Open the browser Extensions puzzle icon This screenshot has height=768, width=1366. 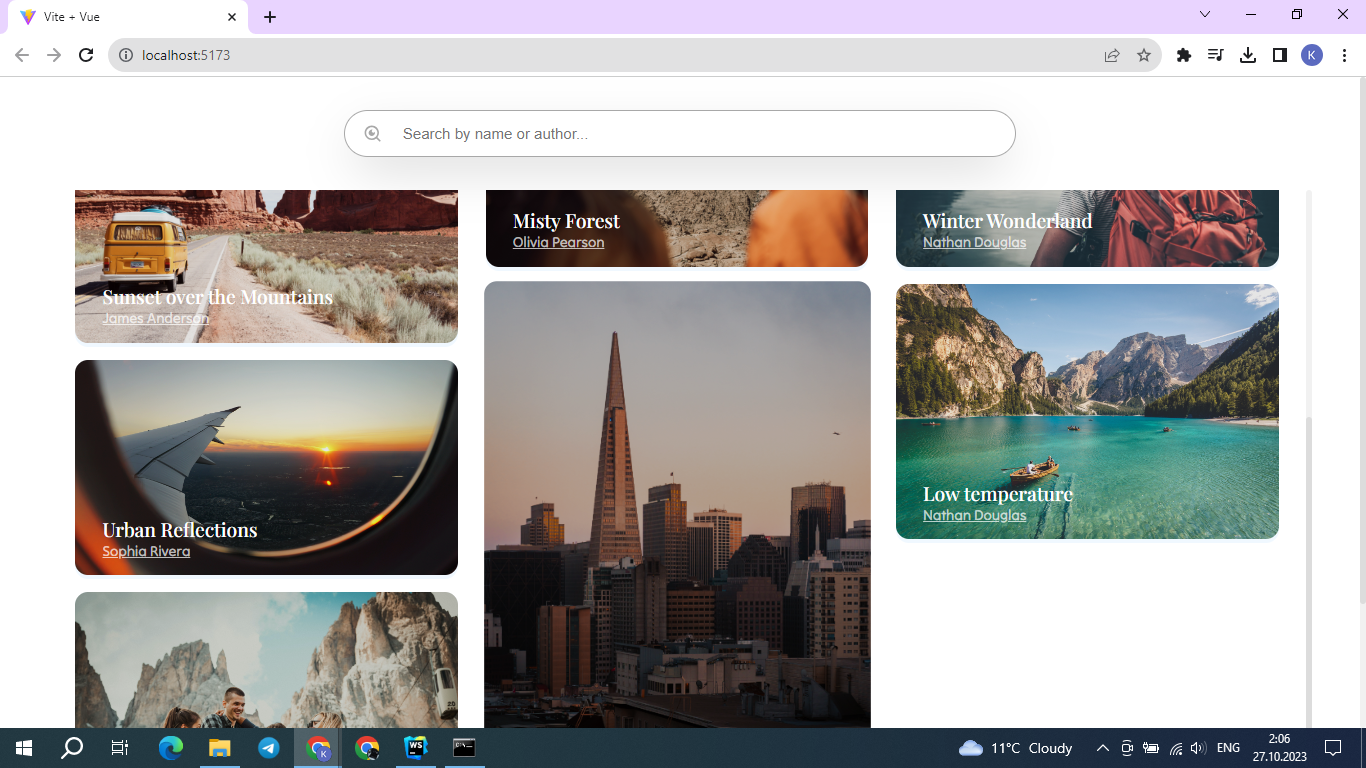point(1183,55)
